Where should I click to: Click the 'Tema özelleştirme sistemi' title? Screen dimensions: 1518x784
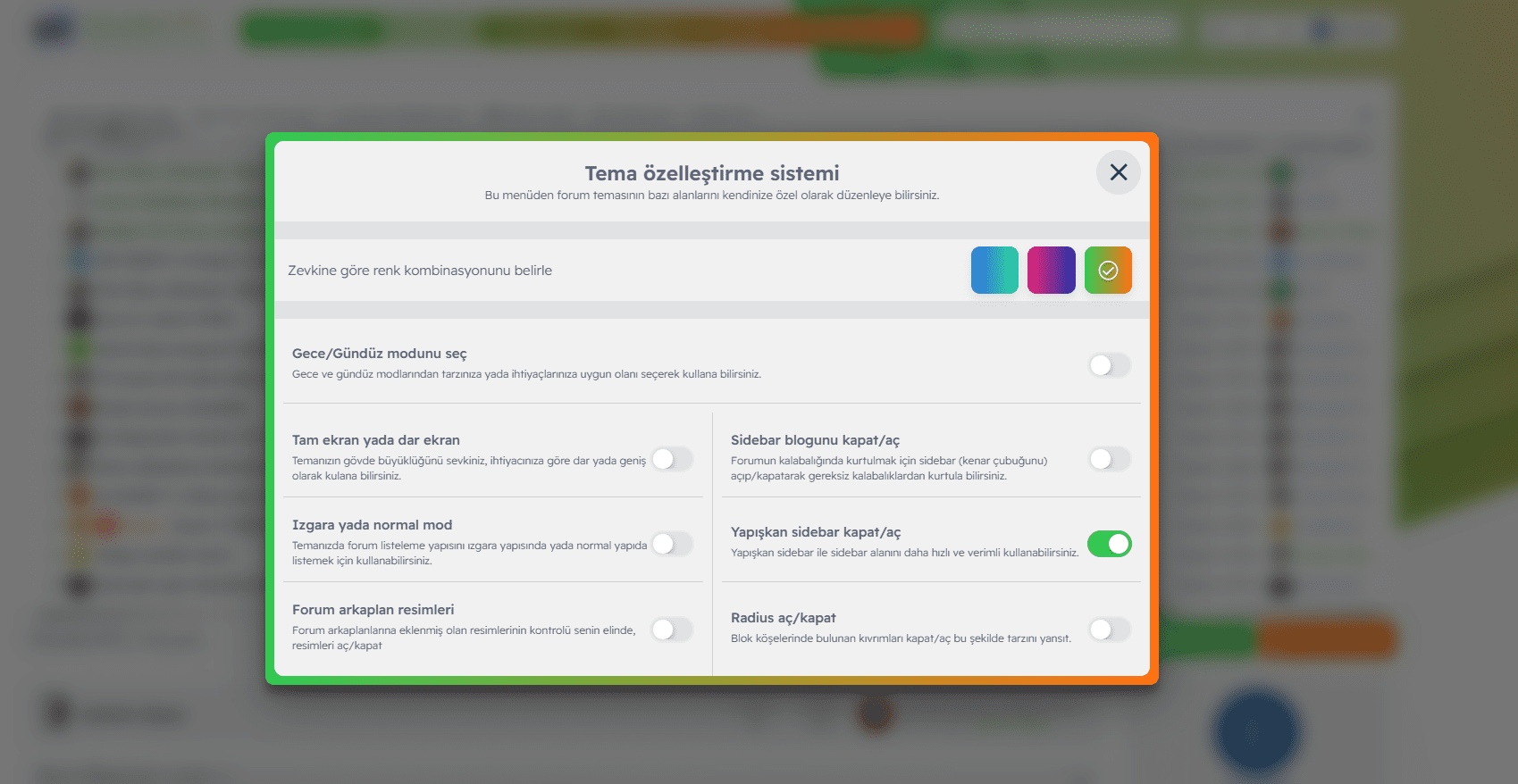click(711, 173)
